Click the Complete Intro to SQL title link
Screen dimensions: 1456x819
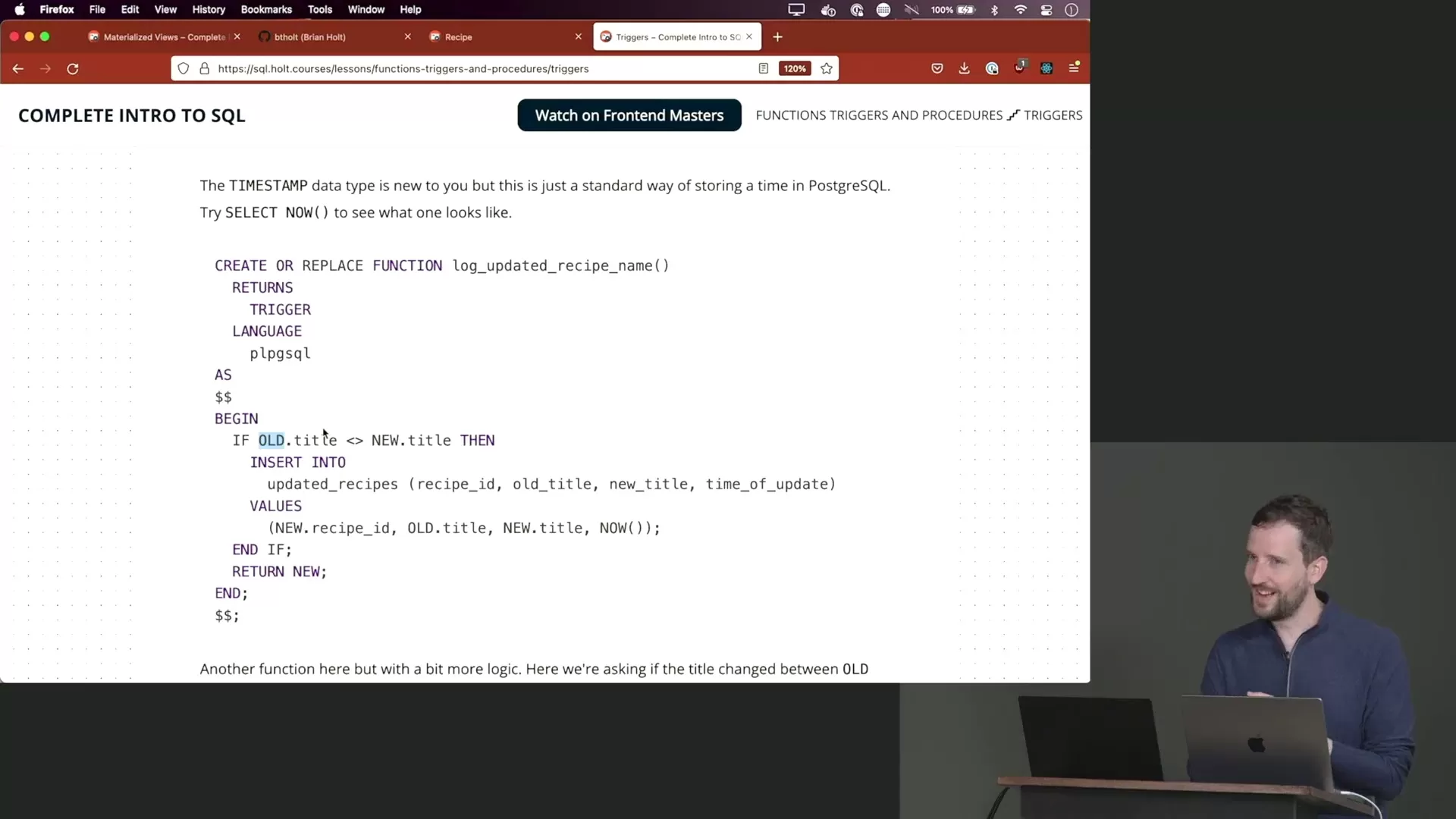pyautogui.click(x=132, y=115)
